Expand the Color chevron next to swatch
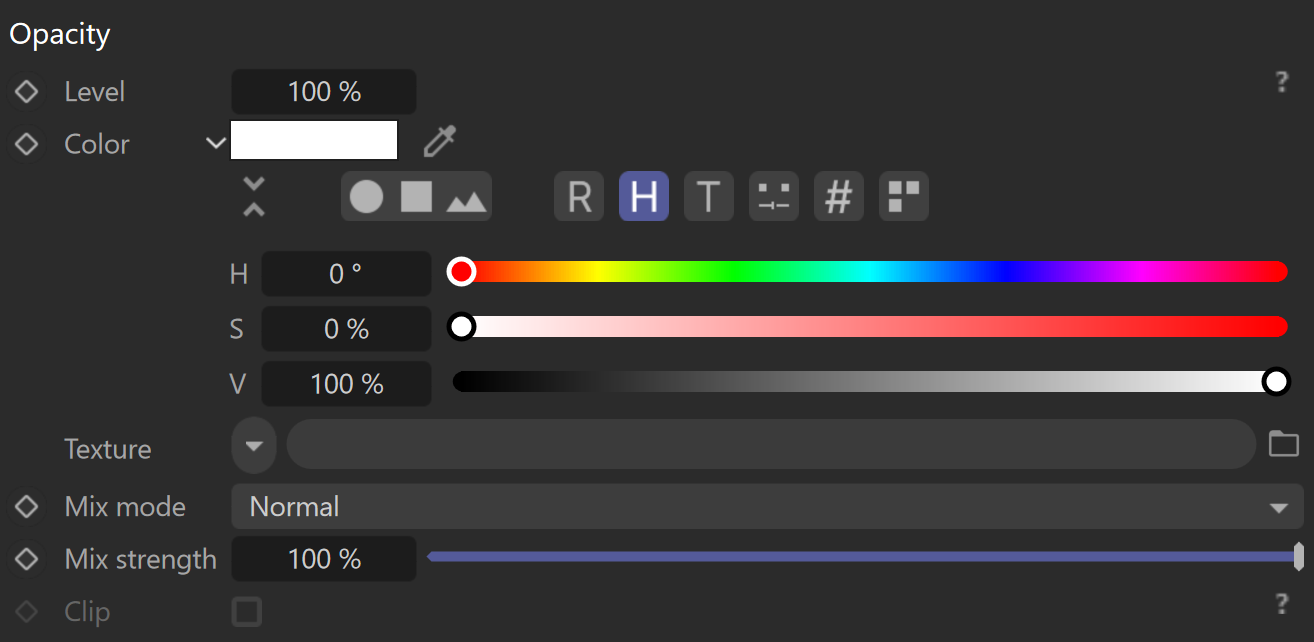1314x642 pixels. [x=216, y=143]
